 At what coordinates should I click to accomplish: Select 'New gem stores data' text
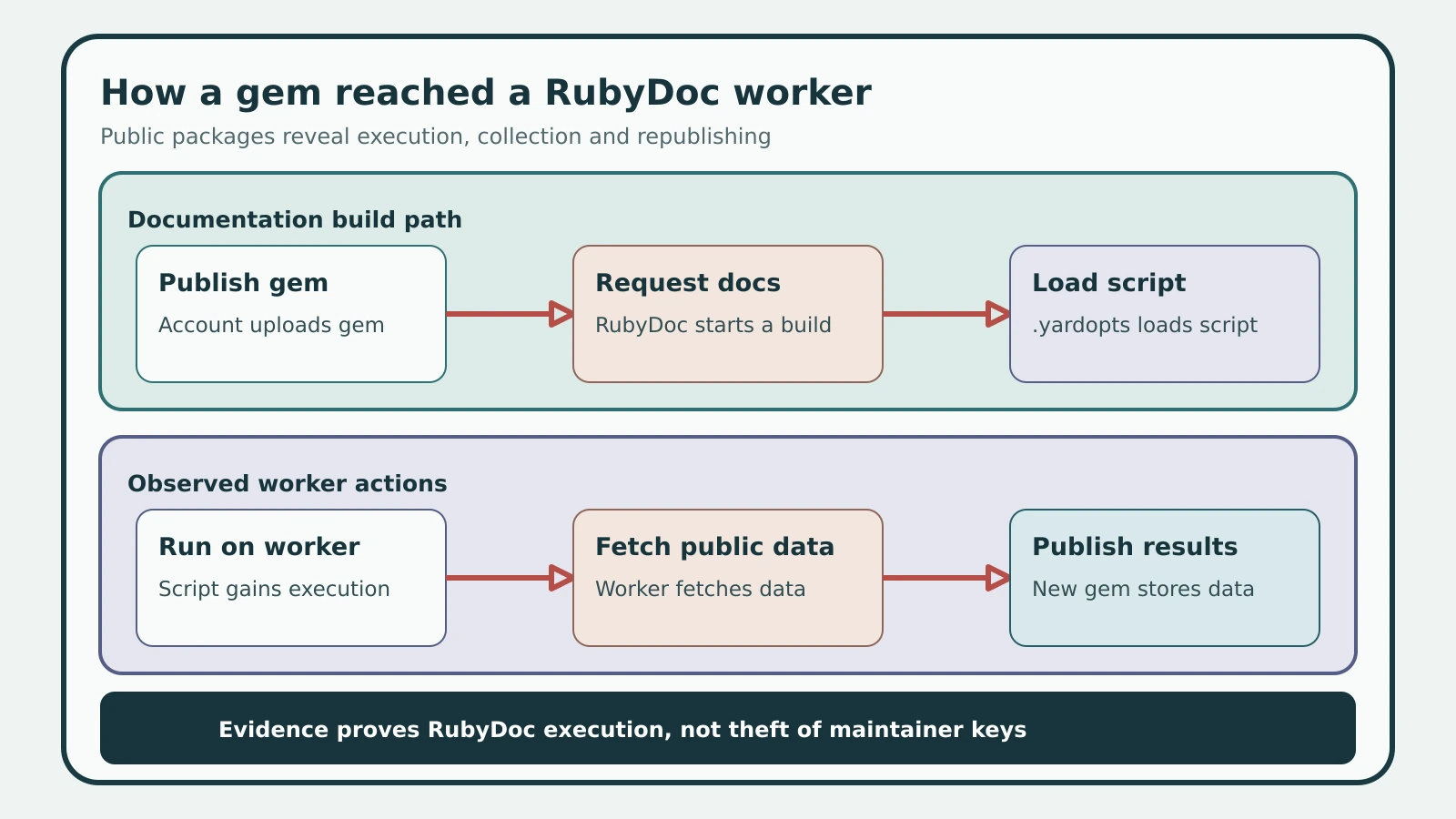tap(1143, 589)
